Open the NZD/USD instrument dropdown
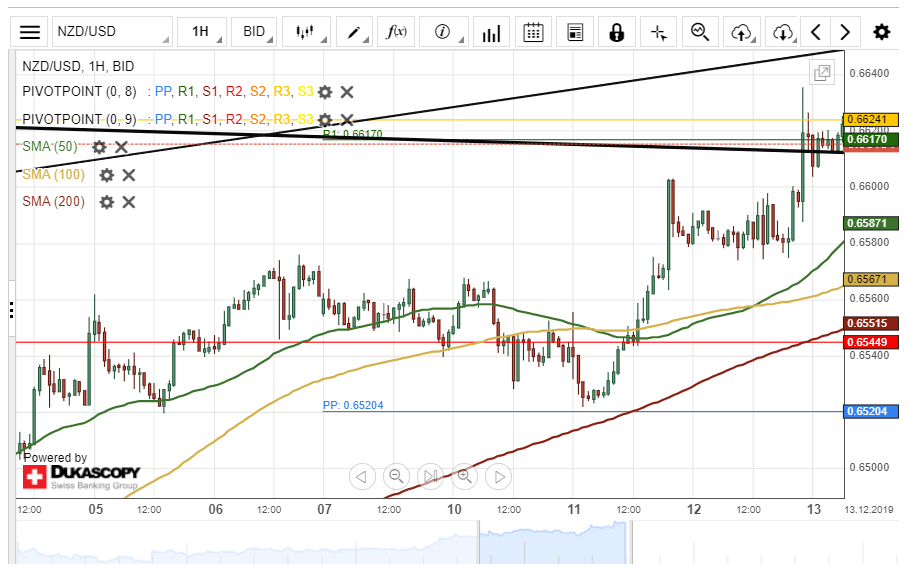The image size is (910, 570). point(113,32)
